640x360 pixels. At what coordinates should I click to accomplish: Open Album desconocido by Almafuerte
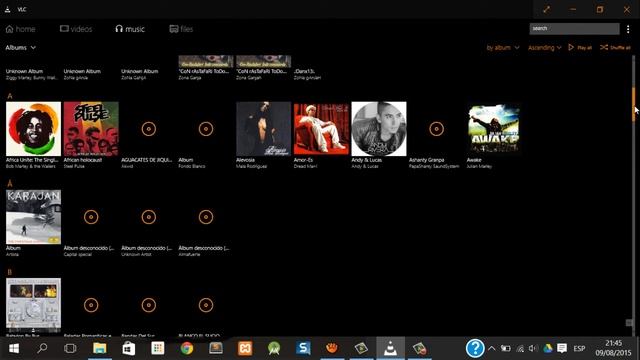206,217
